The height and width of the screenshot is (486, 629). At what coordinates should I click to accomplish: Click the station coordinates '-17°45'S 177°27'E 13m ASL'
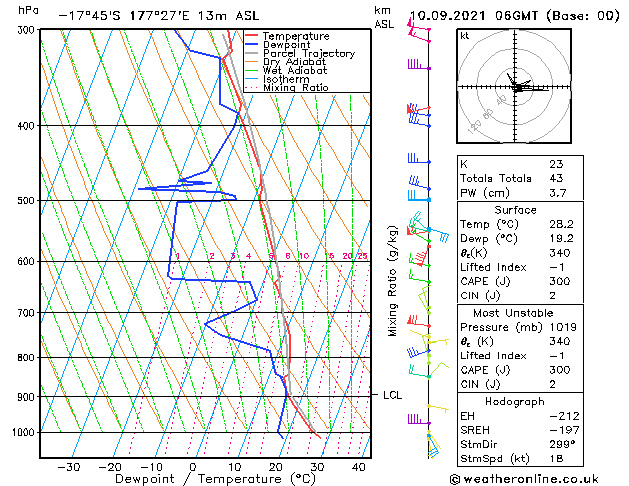[159, 16]
